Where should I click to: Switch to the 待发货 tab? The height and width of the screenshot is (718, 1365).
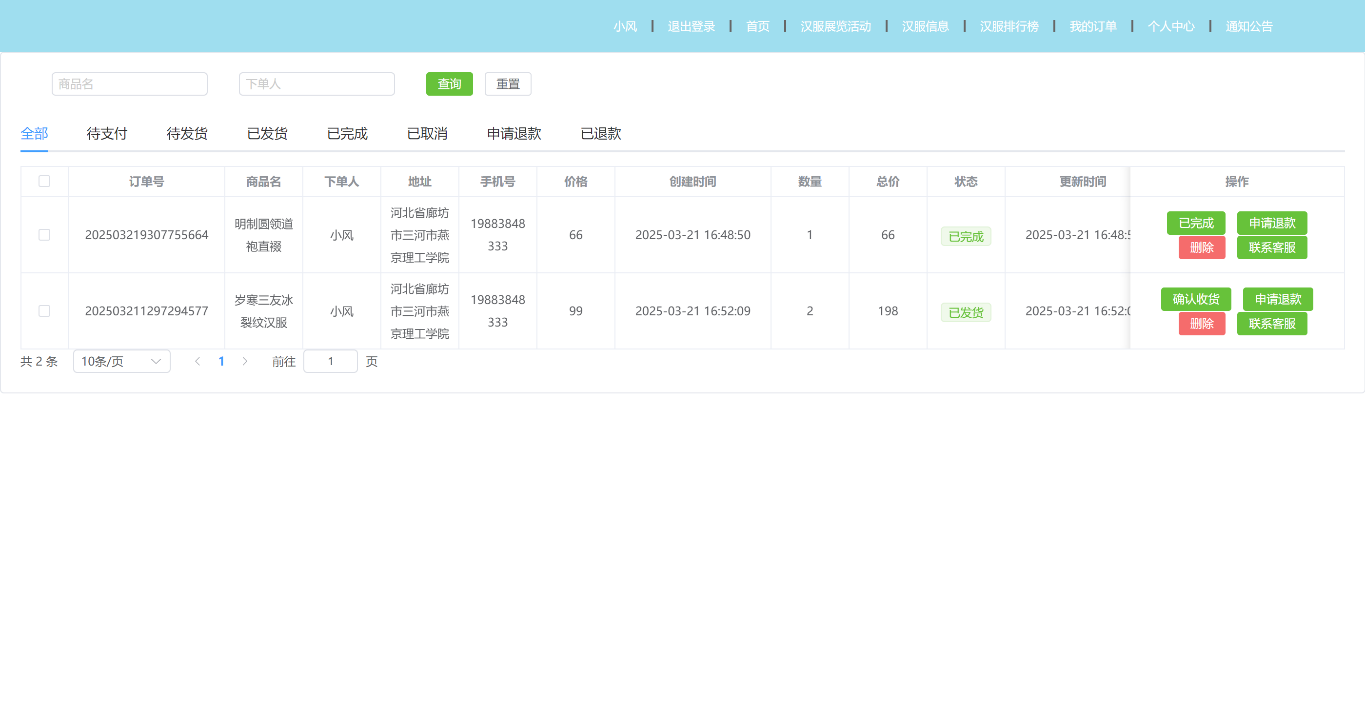pyautogui.click(x=187, y=133)
